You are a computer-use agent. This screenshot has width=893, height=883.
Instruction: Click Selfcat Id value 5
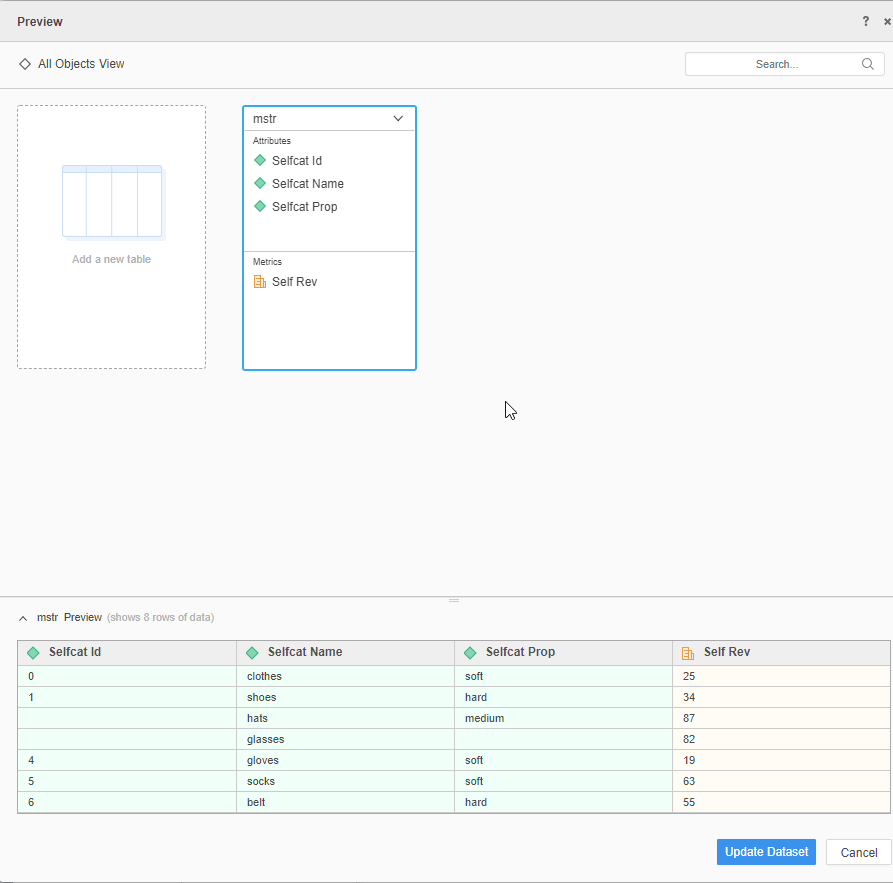point(127,782)
